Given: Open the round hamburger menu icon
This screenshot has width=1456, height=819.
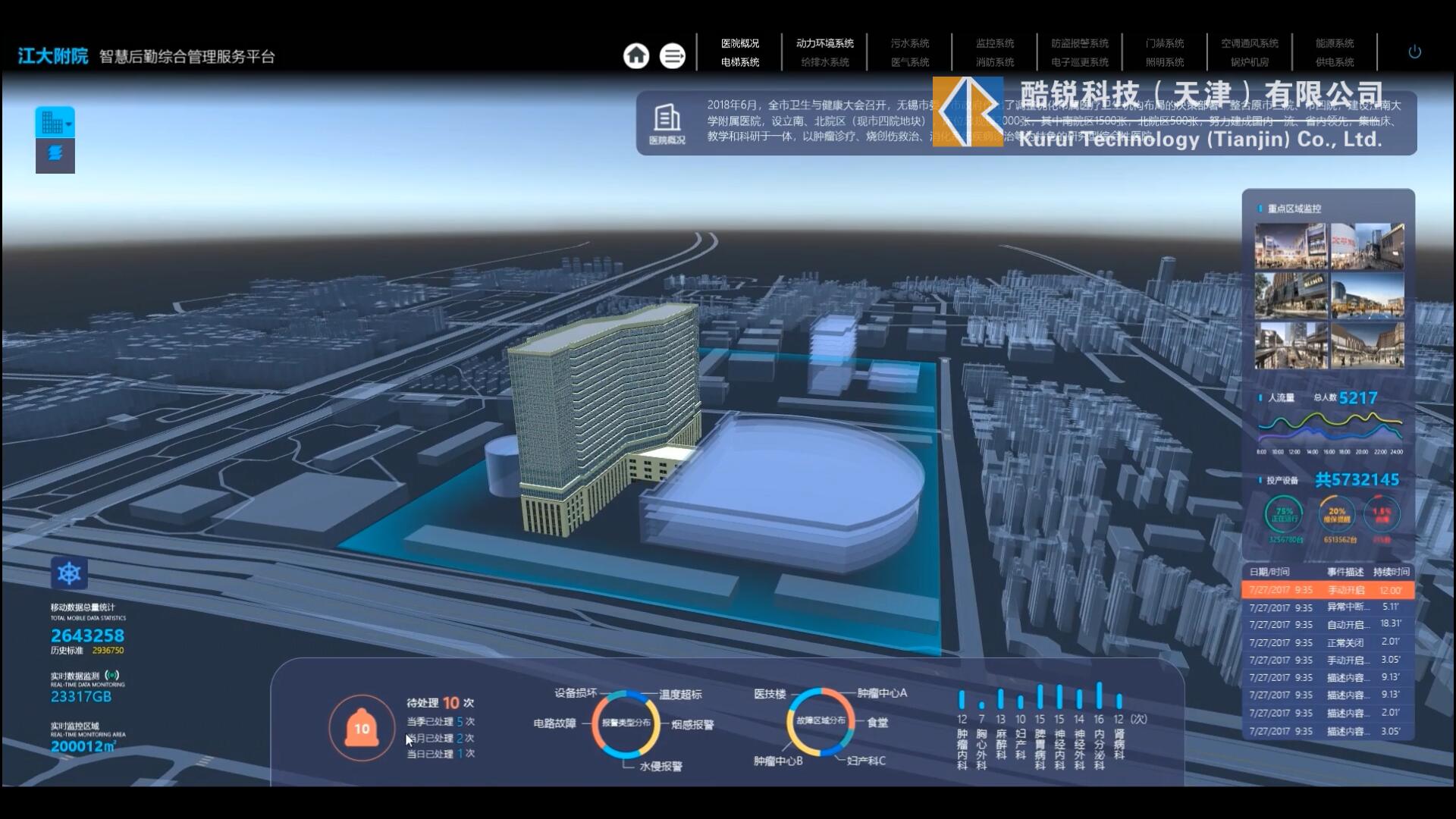Looking at the screenshot, I should tap(672, 55).
